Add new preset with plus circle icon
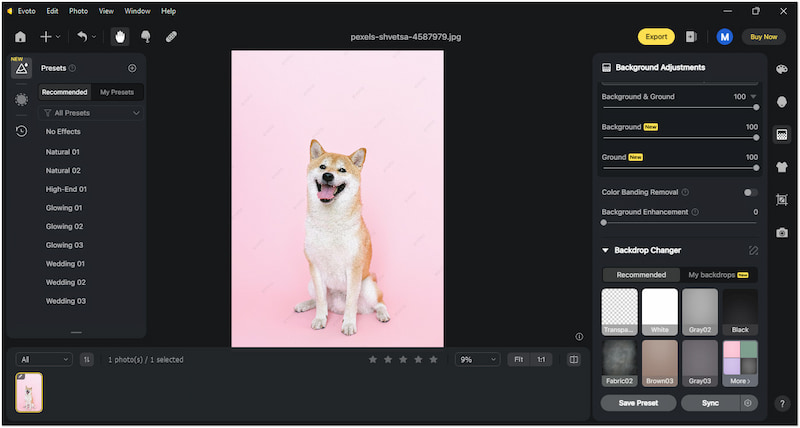 point(132,68)
